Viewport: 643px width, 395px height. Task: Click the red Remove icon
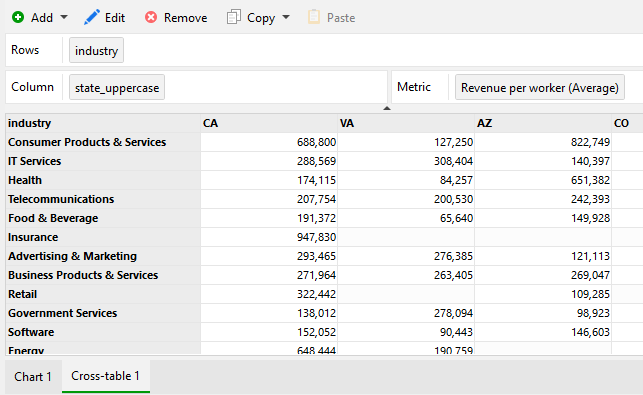(151, 17)
